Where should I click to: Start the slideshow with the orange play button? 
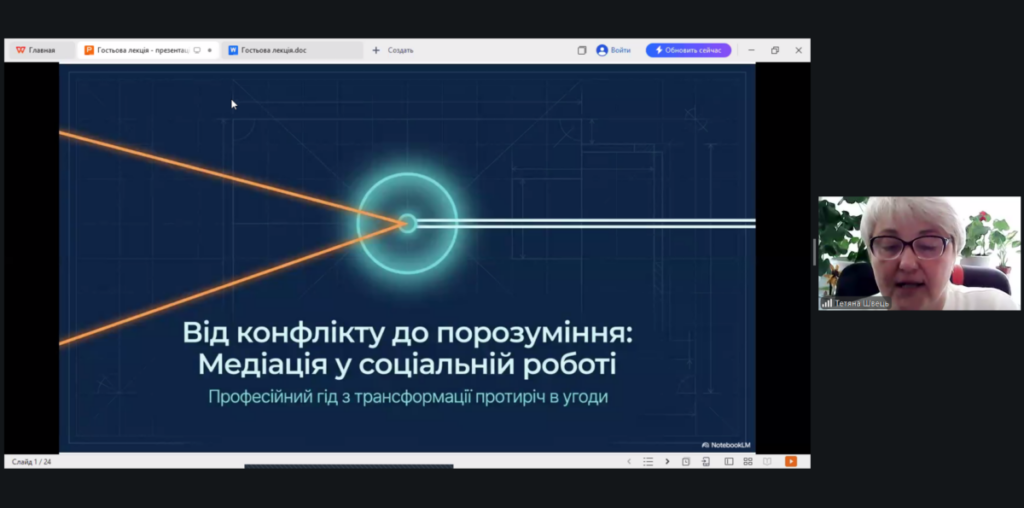pyautogui.click(x=791, y=461)
